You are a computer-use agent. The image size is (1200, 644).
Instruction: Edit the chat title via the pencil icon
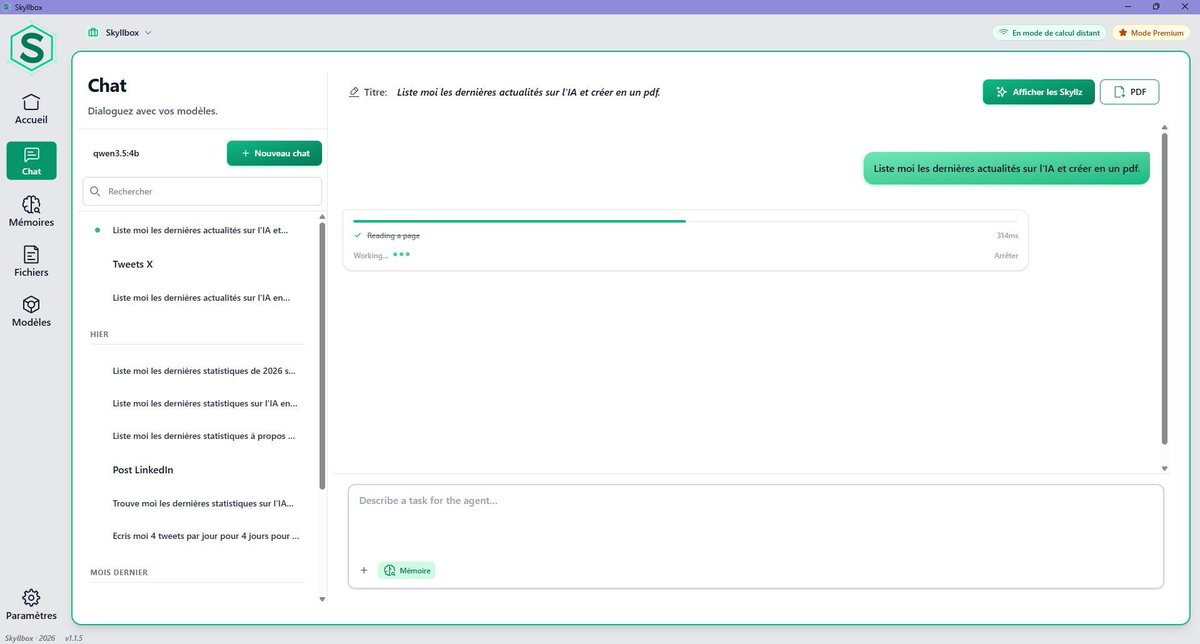click(x=354, y=91)
